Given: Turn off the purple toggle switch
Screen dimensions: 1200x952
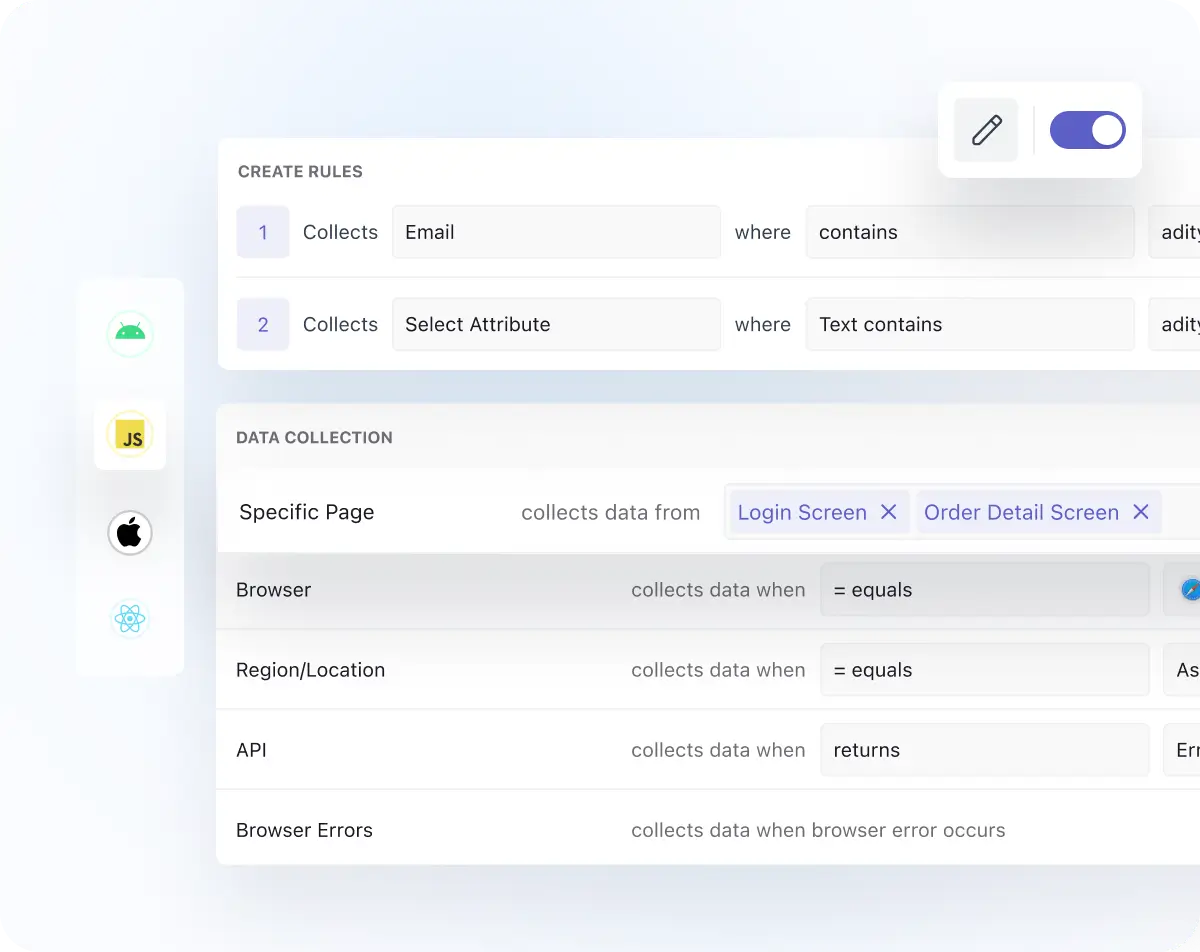Looking at the screenshot, I should click(x=1088, y=130).
